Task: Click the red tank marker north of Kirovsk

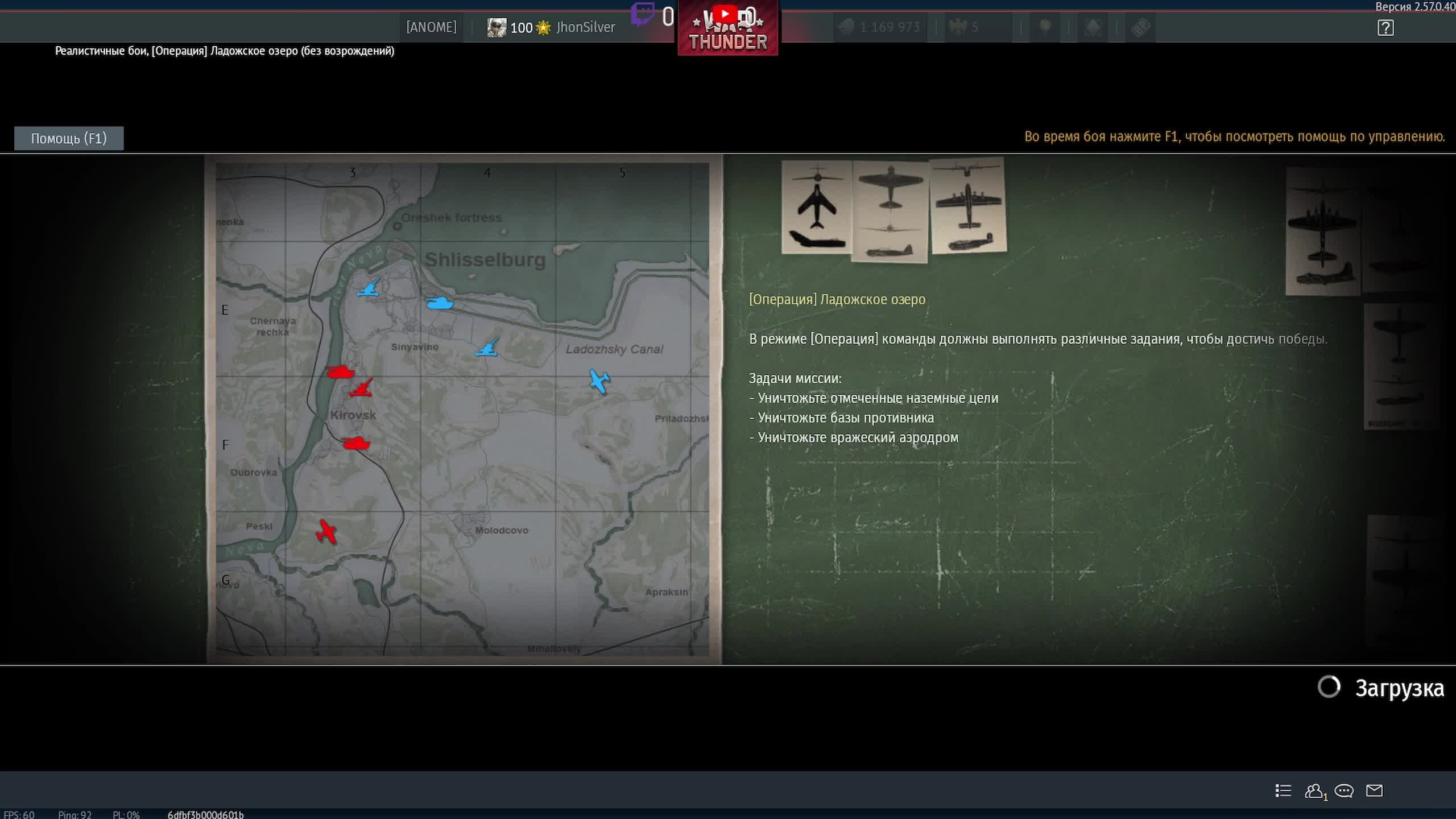Action: [340, 372]
